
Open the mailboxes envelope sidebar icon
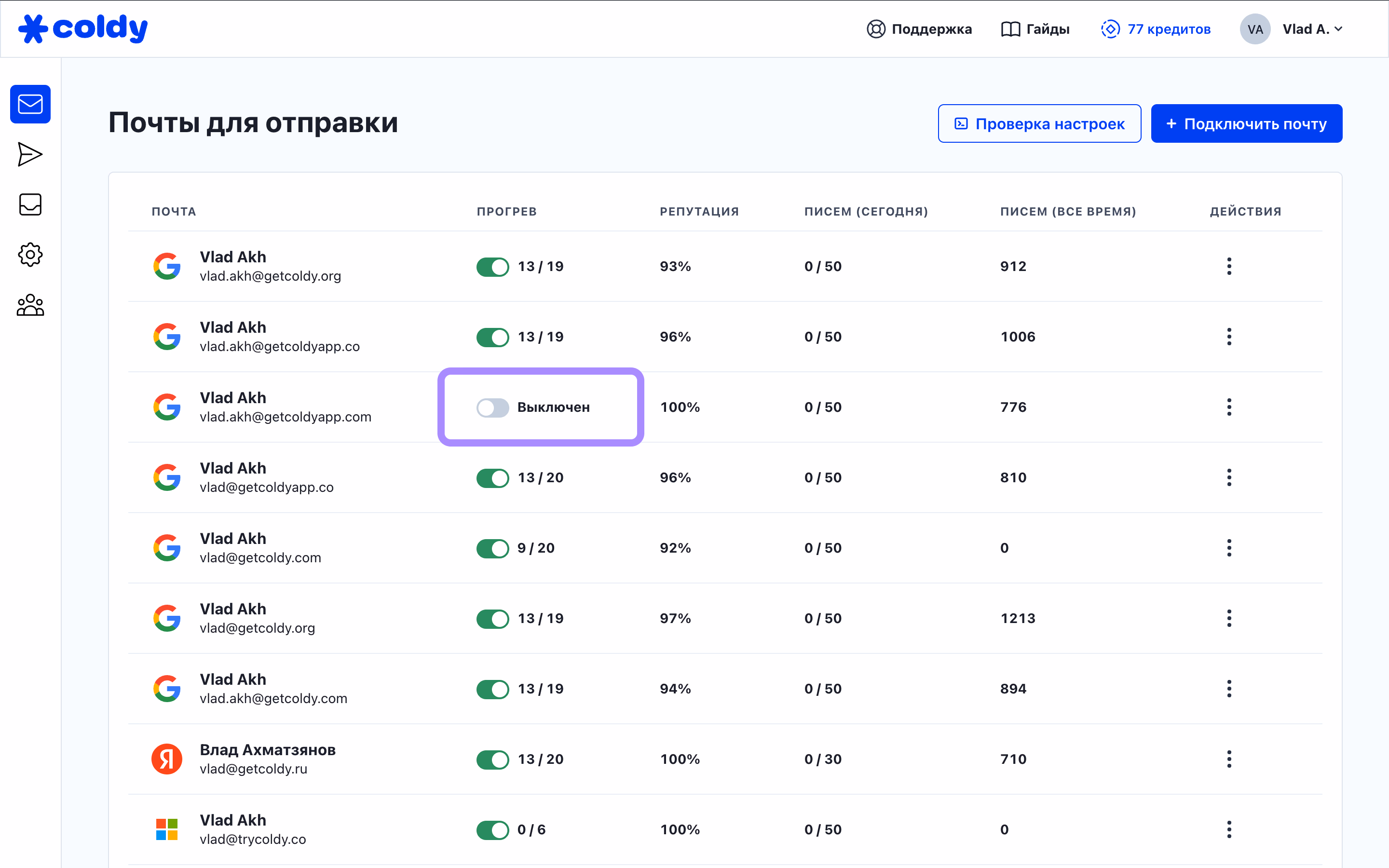(30, 105)
